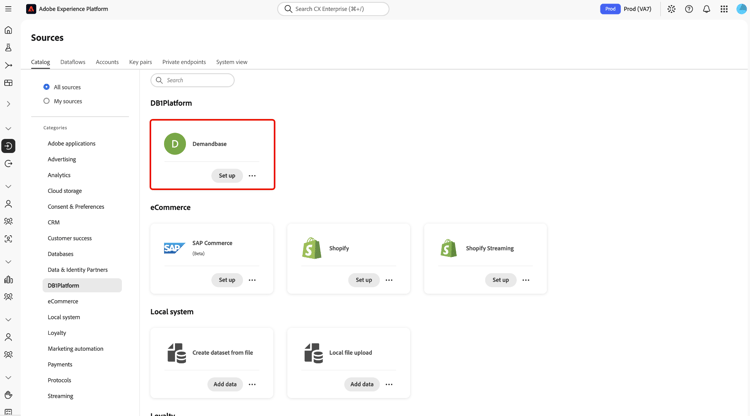
Task: Open more options on Local file upload card
Action: pos(389,384)
